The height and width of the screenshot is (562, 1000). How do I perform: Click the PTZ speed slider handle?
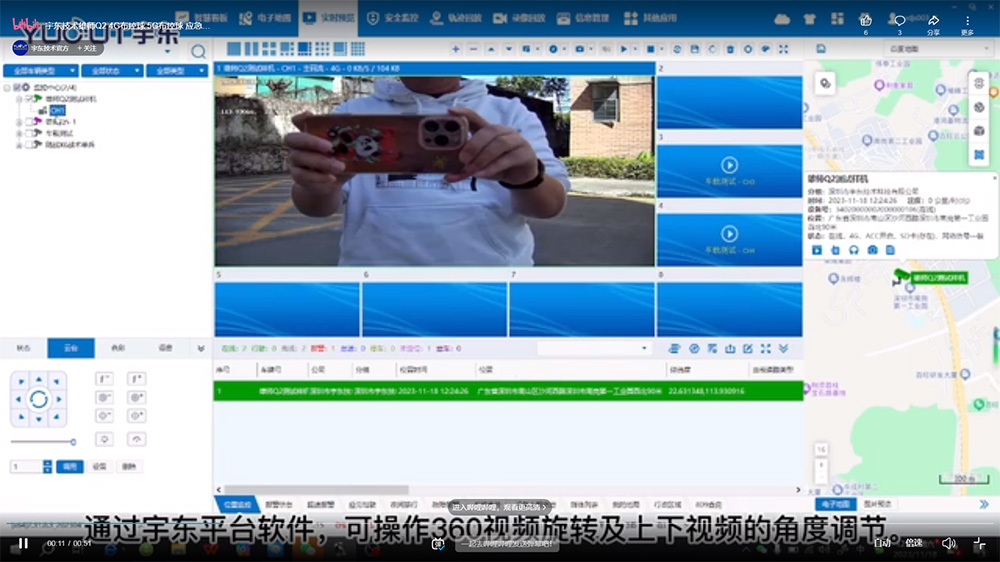(x=73, y=441)
